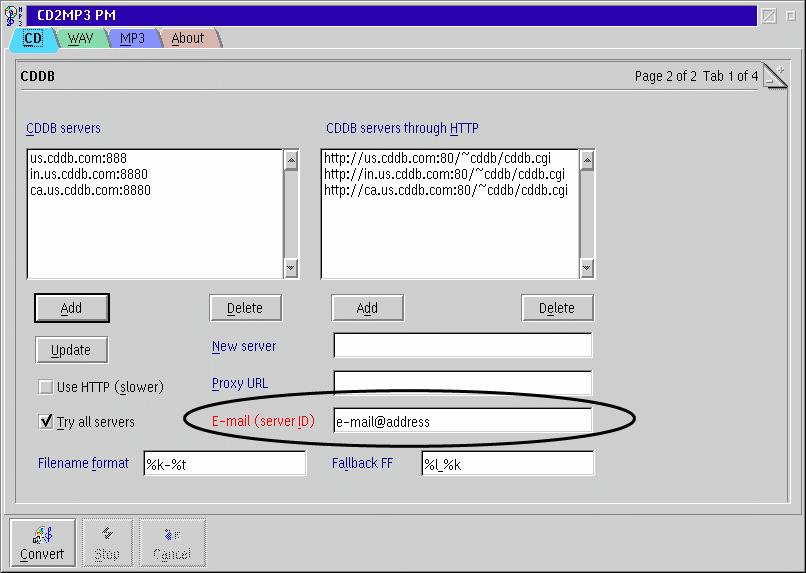Select http://ca.us.cddb.com:80/~cddb/cddb.cgi entry
Viewport: 806px width, 573px height.
click(450, 190)
